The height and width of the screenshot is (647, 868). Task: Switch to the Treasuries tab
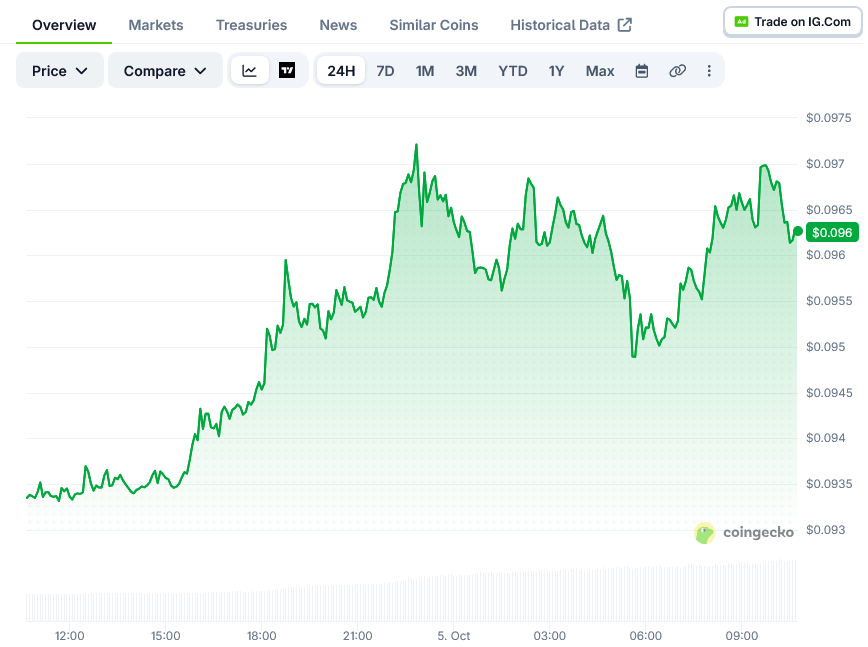click(x=251, y=25)
